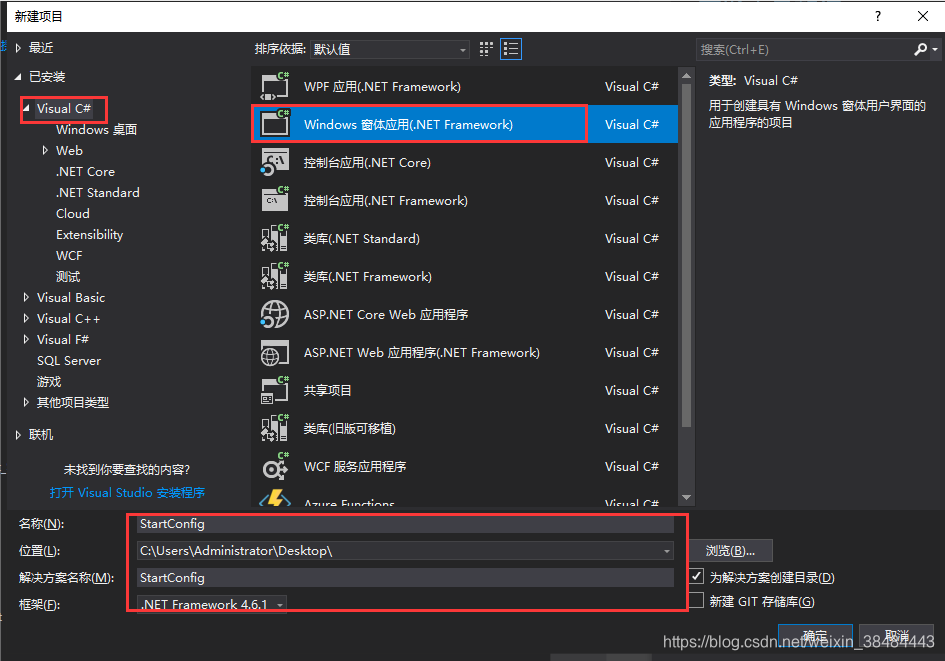Click the shared project (共享项目) icon
This screenshot has width=945, height=661.
(275, 390)
